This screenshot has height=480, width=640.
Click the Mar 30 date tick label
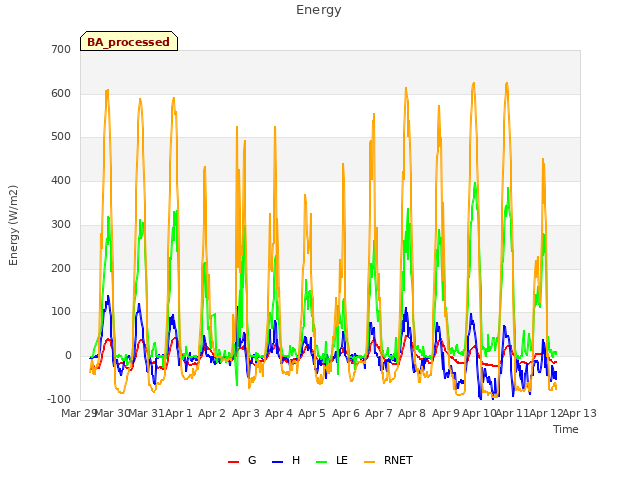click(112, 413)
